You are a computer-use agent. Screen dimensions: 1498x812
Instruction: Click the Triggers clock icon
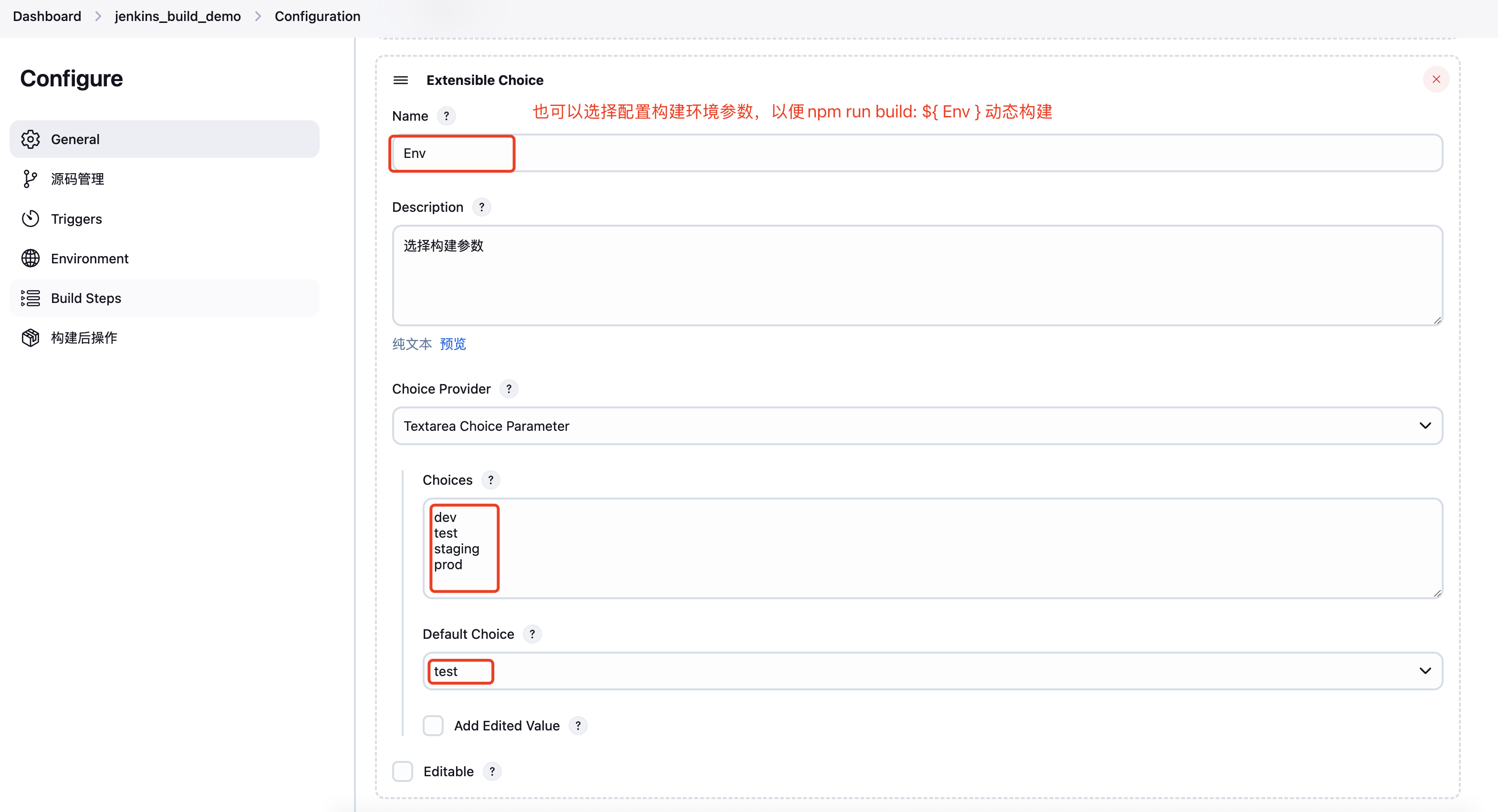(x=30, y=219)
